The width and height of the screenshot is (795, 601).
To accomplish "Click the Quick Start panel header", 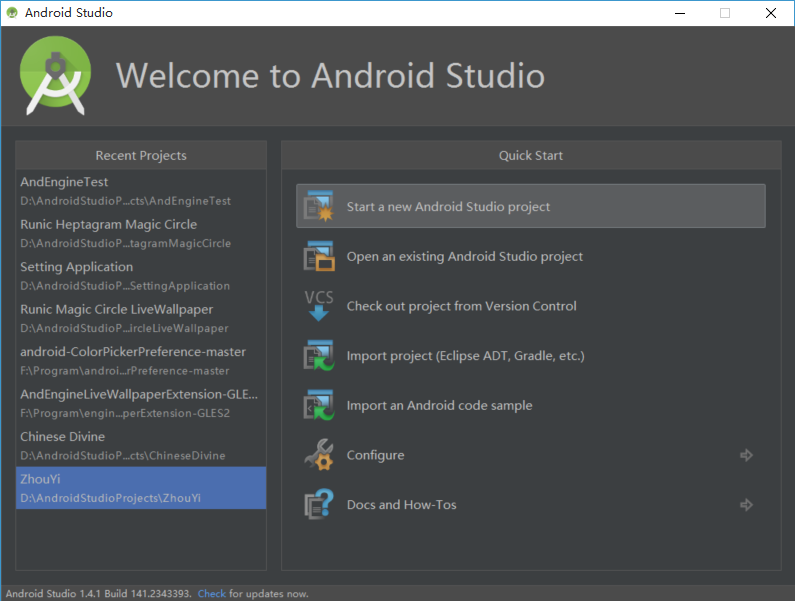I will click(x=531, y=155).
